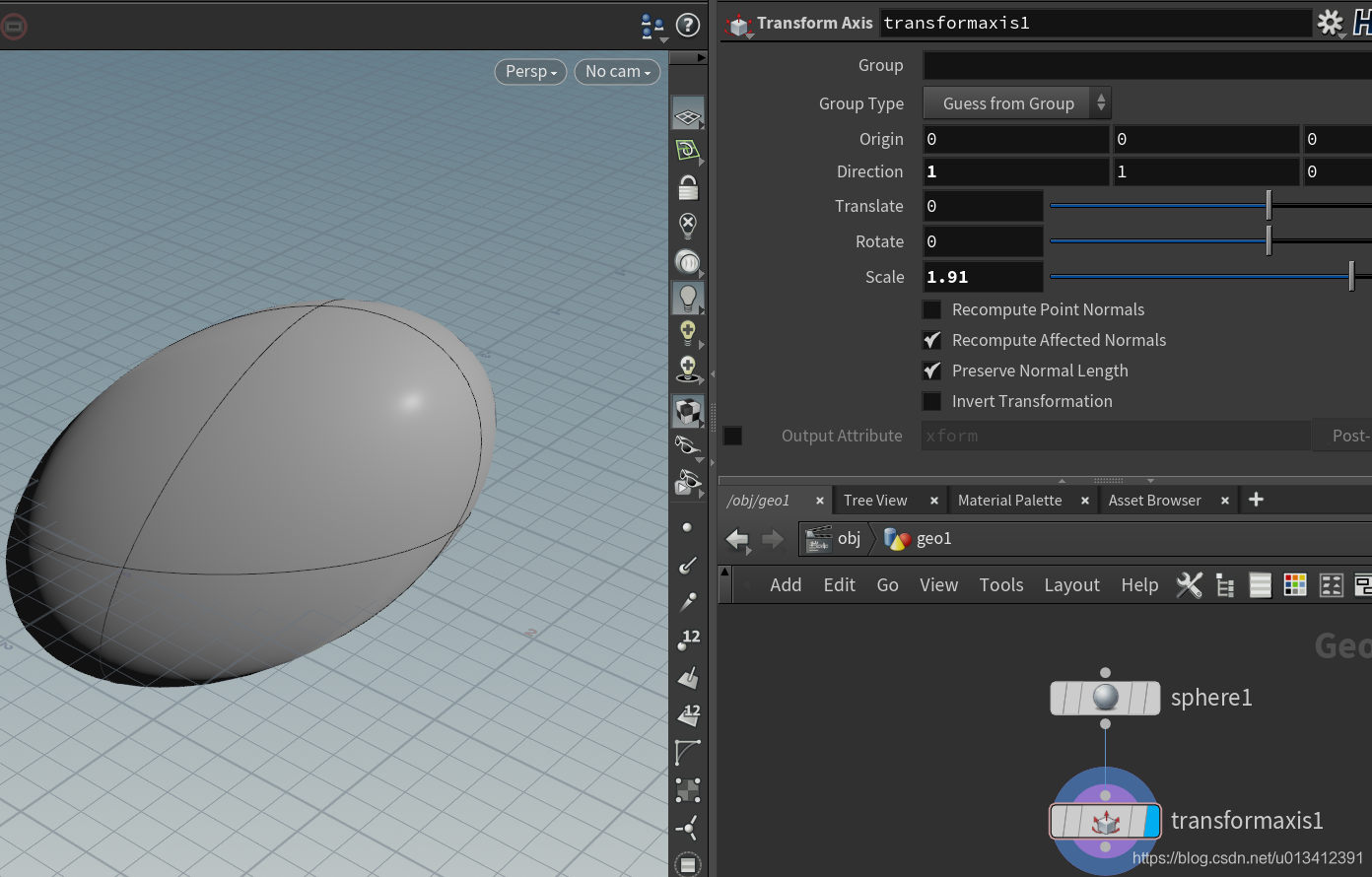Click the Scale value field 1.91
The width and height of the screenshot is (1372, 877).
point(983,277)
